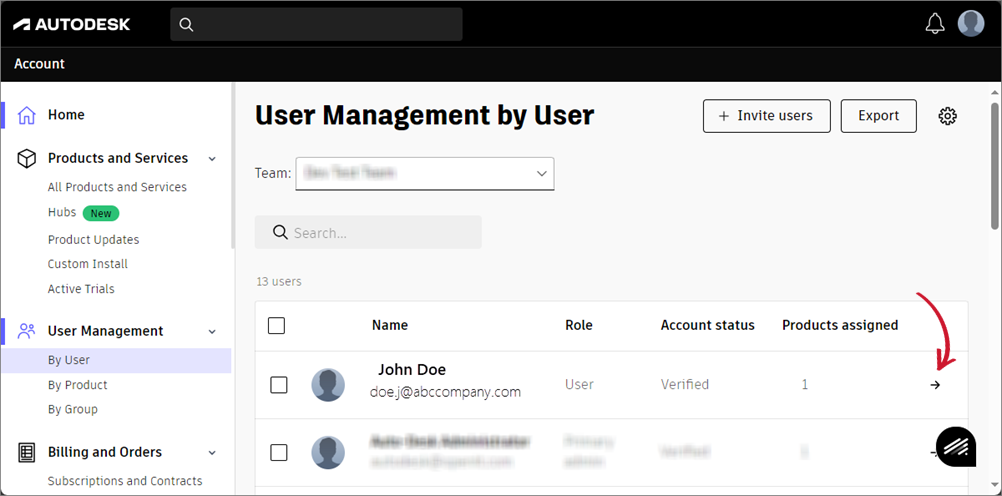Select the second user's checkbox
This screenshot has width=1002, height=496.
pos(279,453)
